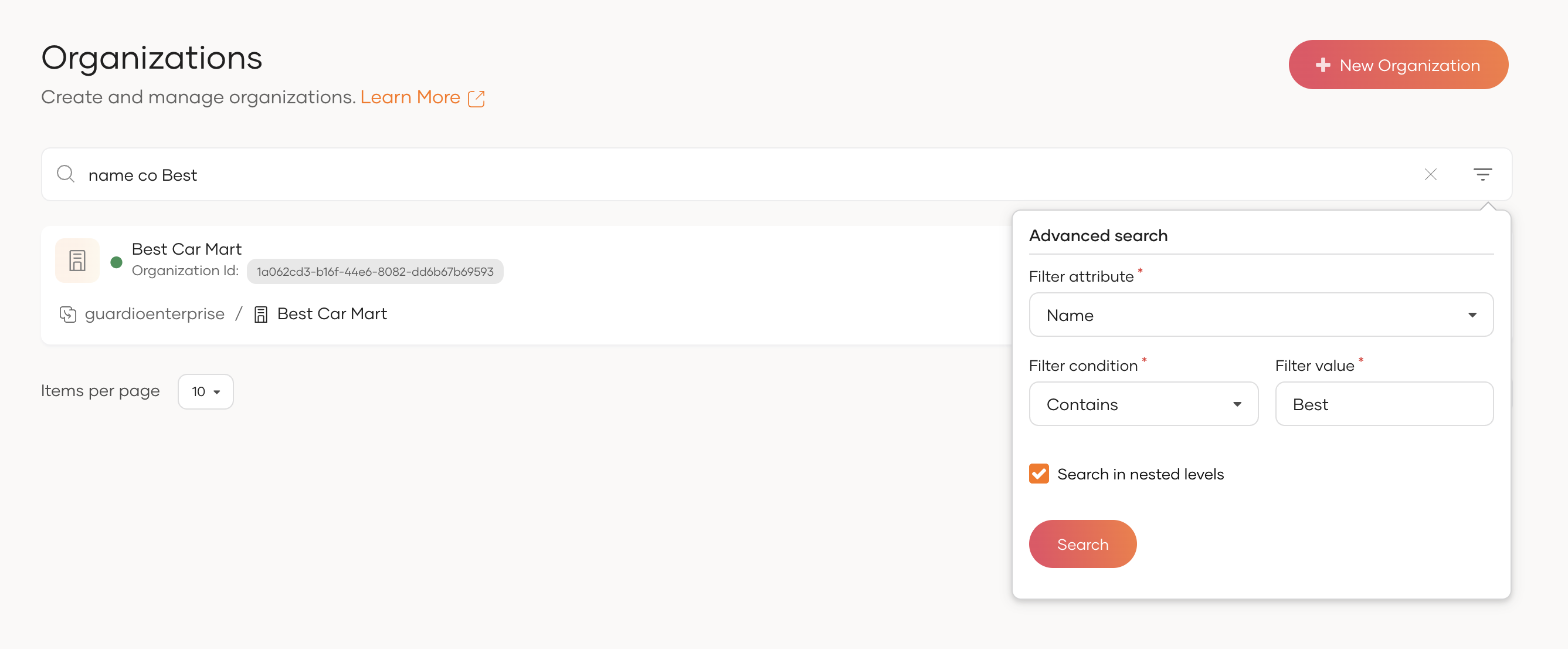Click the search magnifier icon
Image resolution: width=1568 pixels, height=649 pixels.
point(66,174)
